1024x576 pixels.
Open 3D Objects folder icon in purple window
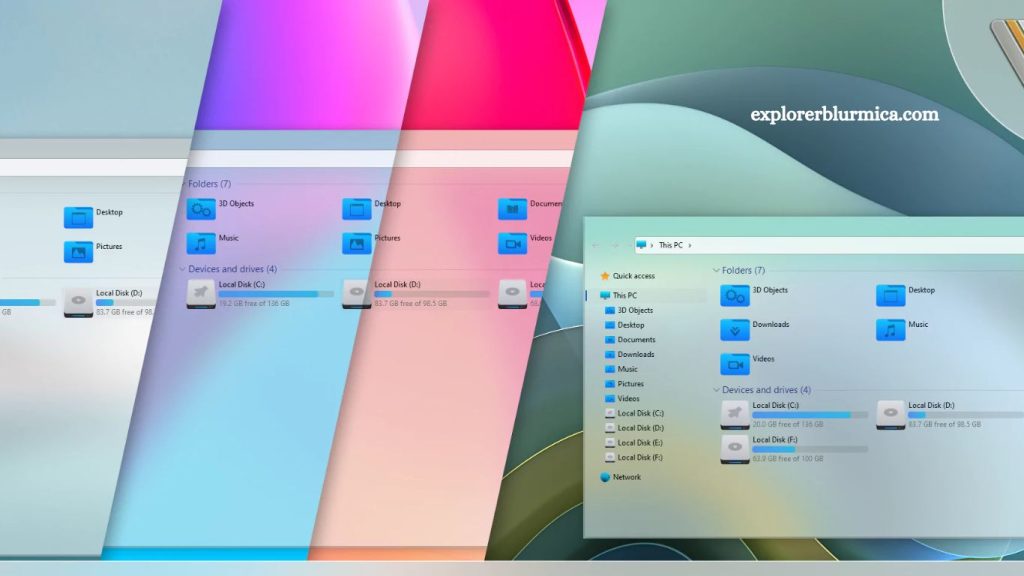pos(200,210)
